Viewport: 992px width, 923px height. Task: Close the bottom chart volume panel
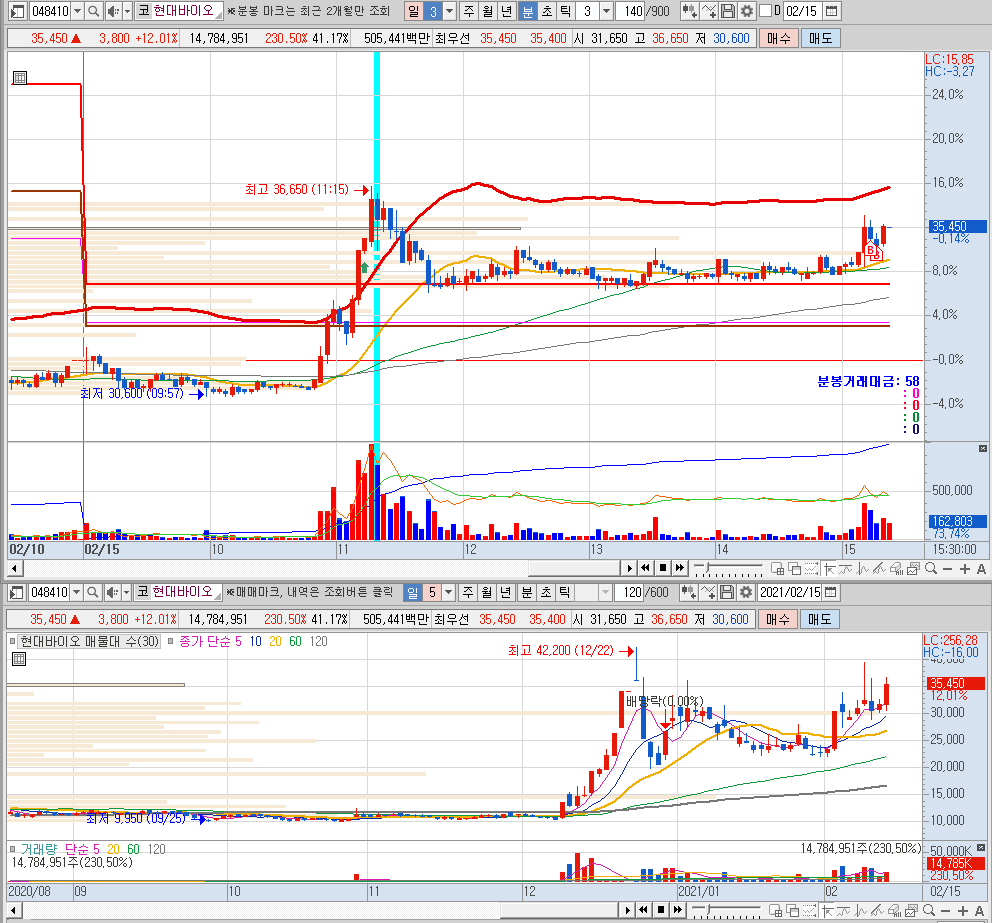[x=981, y=848]
